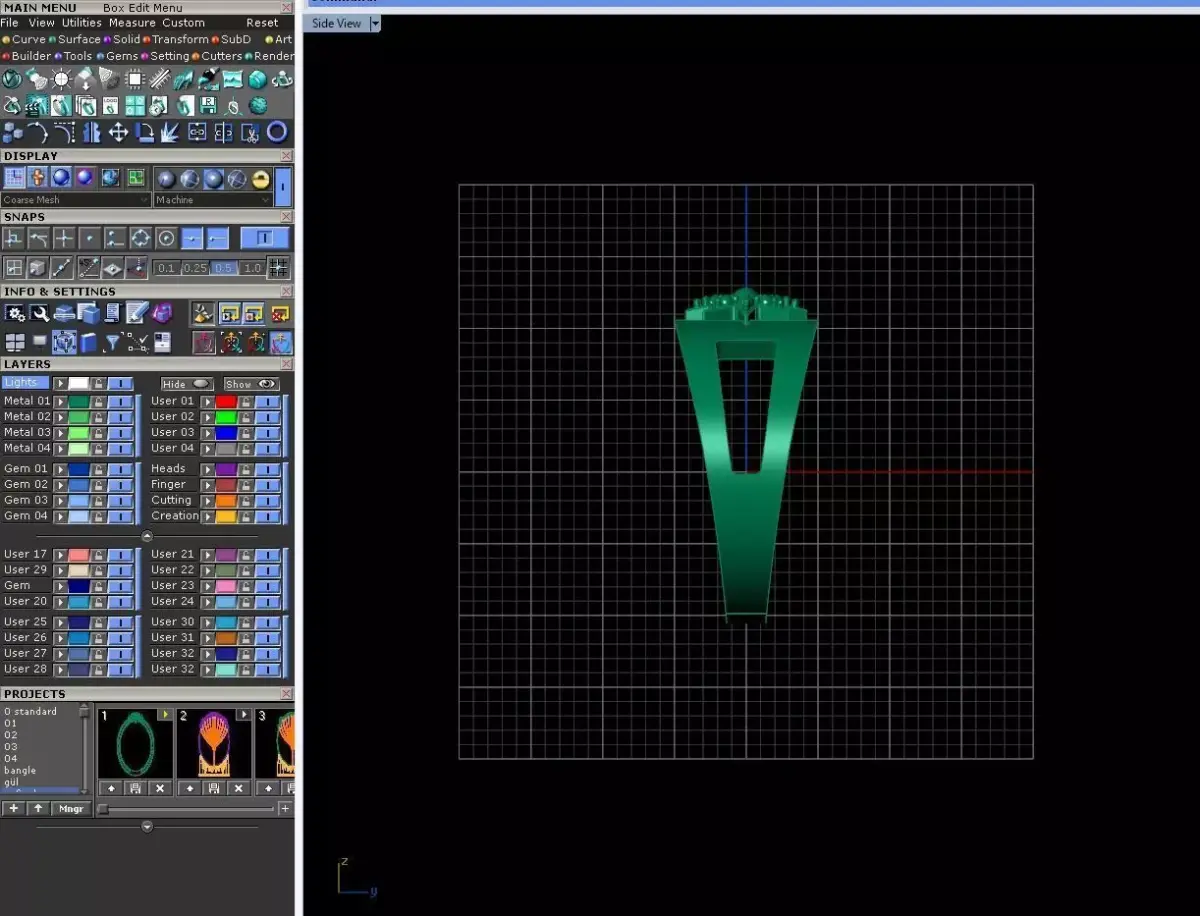Click the single monitor viewport icon
The height and width of the screenshot is (916, 1200).
tap(39, 341)
